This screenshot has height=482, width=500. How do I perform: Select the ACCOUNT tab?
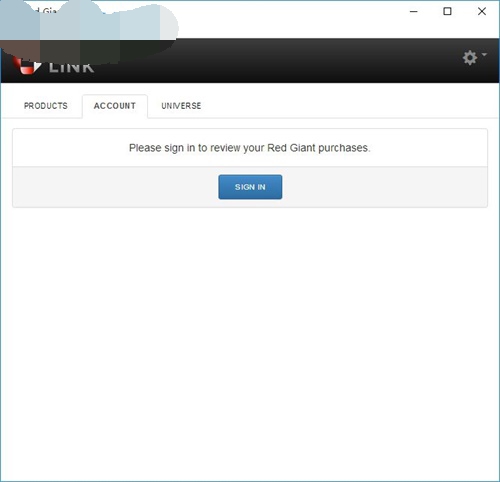(x=115, y=106)
